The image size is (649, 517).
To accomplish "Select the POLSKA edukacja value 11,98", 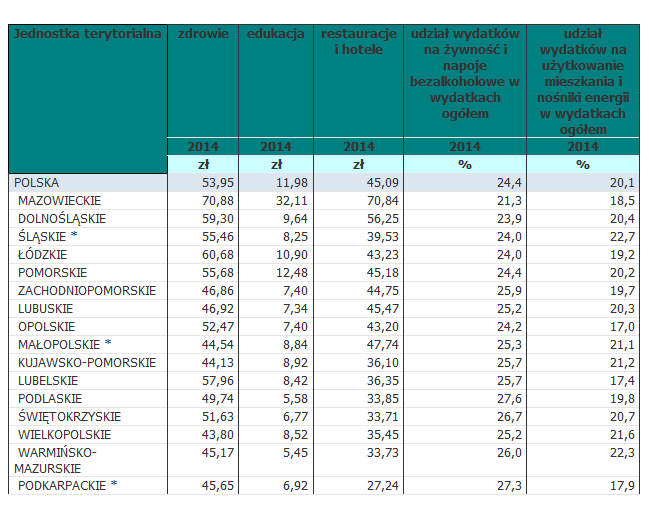I will [x=292, y=183].
